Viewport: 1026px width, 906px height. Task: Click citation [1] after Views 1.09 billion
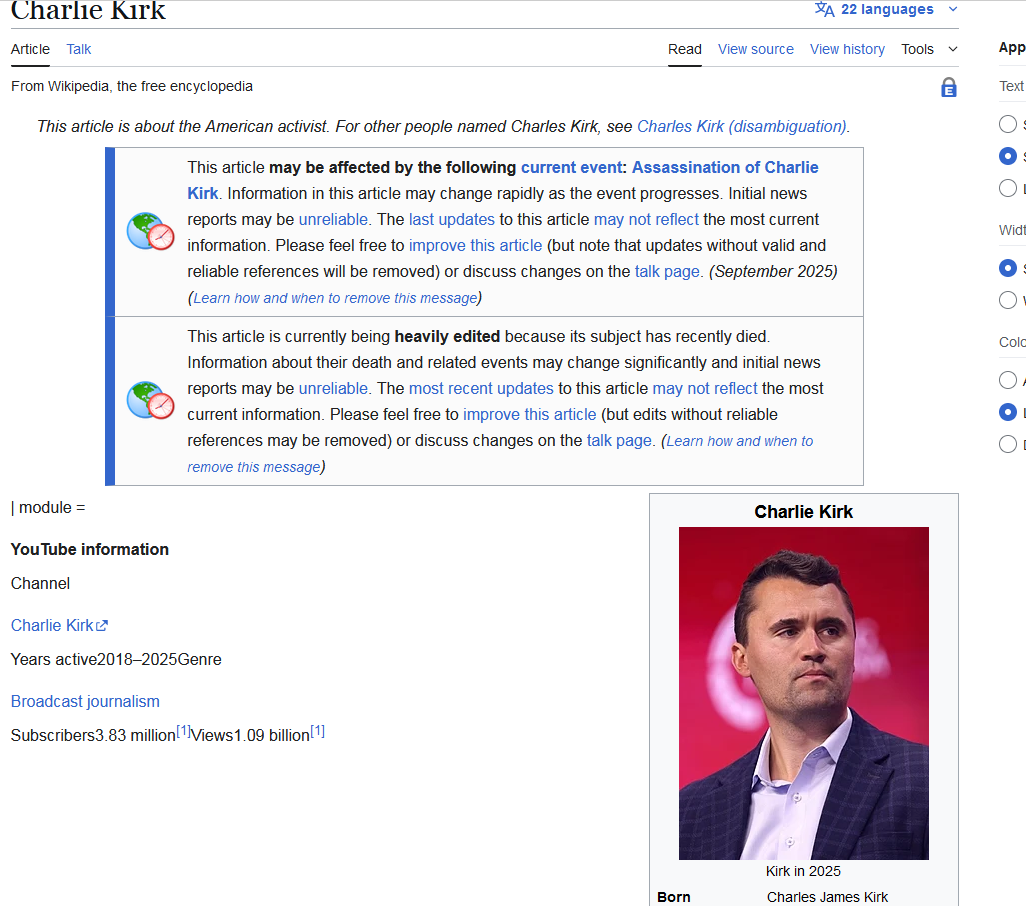tap(317, 731)
